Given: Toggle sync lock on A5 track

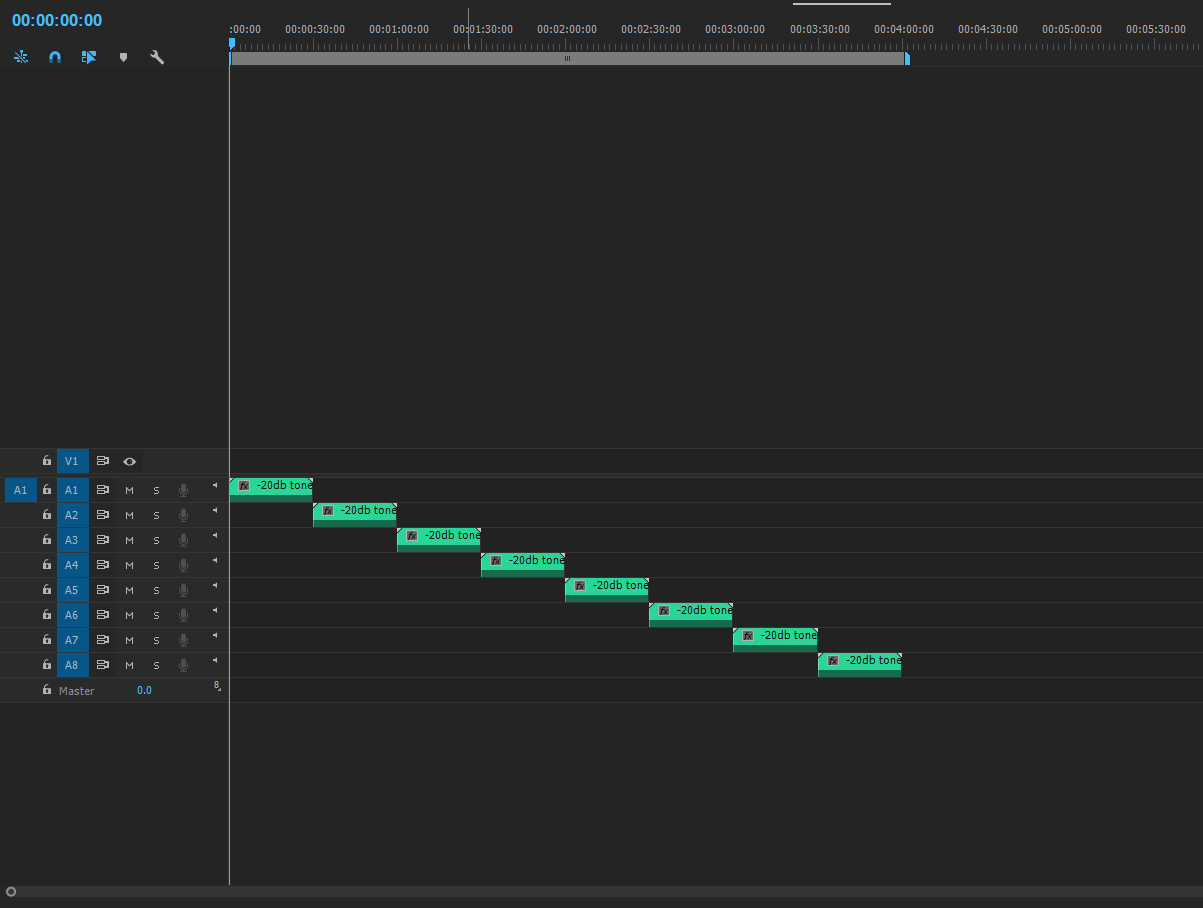Looking at the screenshot, I should 102,590.
